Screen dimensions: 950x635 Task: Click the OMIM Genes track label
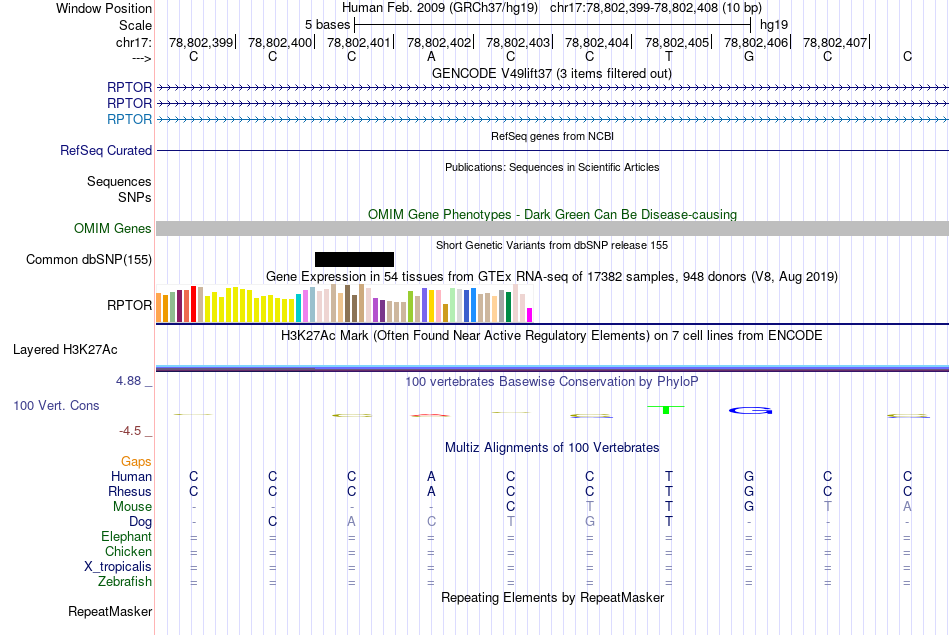[x=113, y=228]
